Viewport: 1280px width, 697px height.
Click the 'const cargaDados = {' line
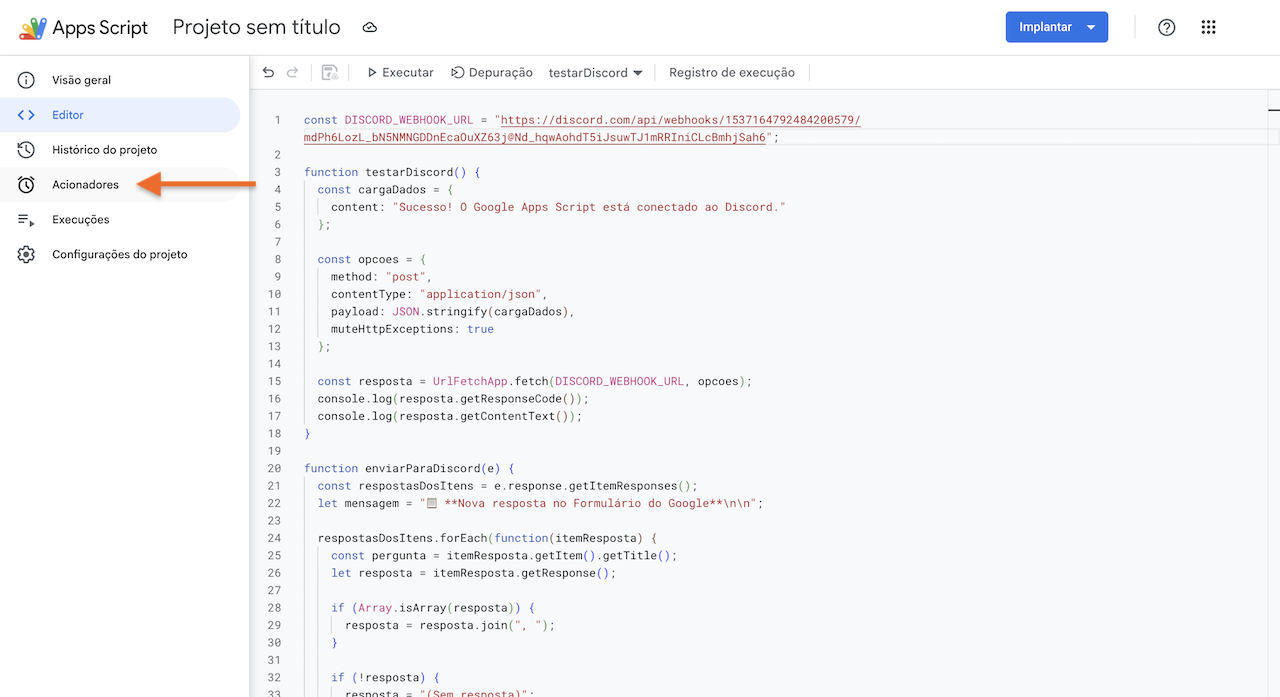pos(385,189)
